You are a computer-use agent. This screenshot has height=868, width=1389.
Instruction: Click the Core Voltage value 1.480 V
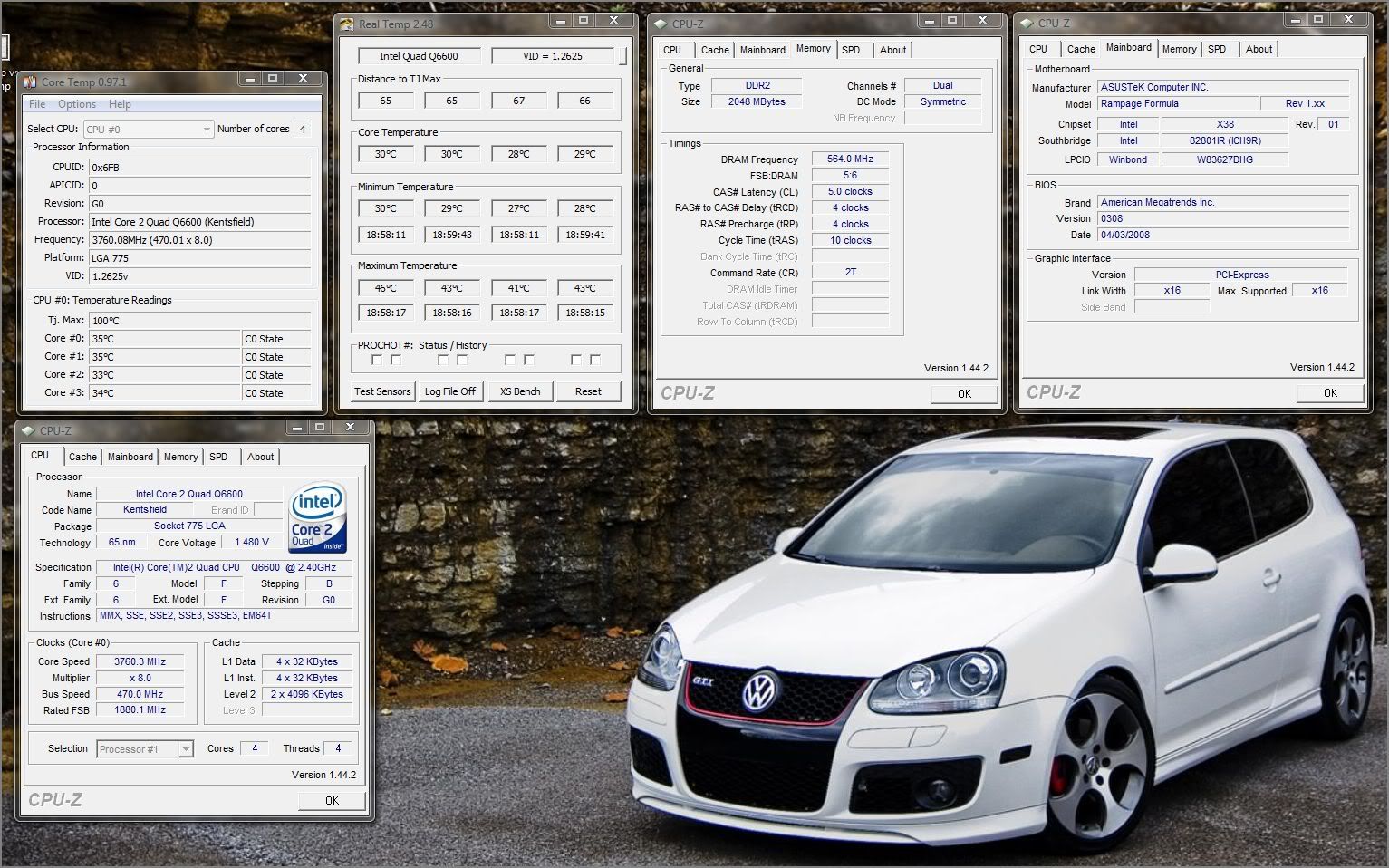click(x=252, y=543)
